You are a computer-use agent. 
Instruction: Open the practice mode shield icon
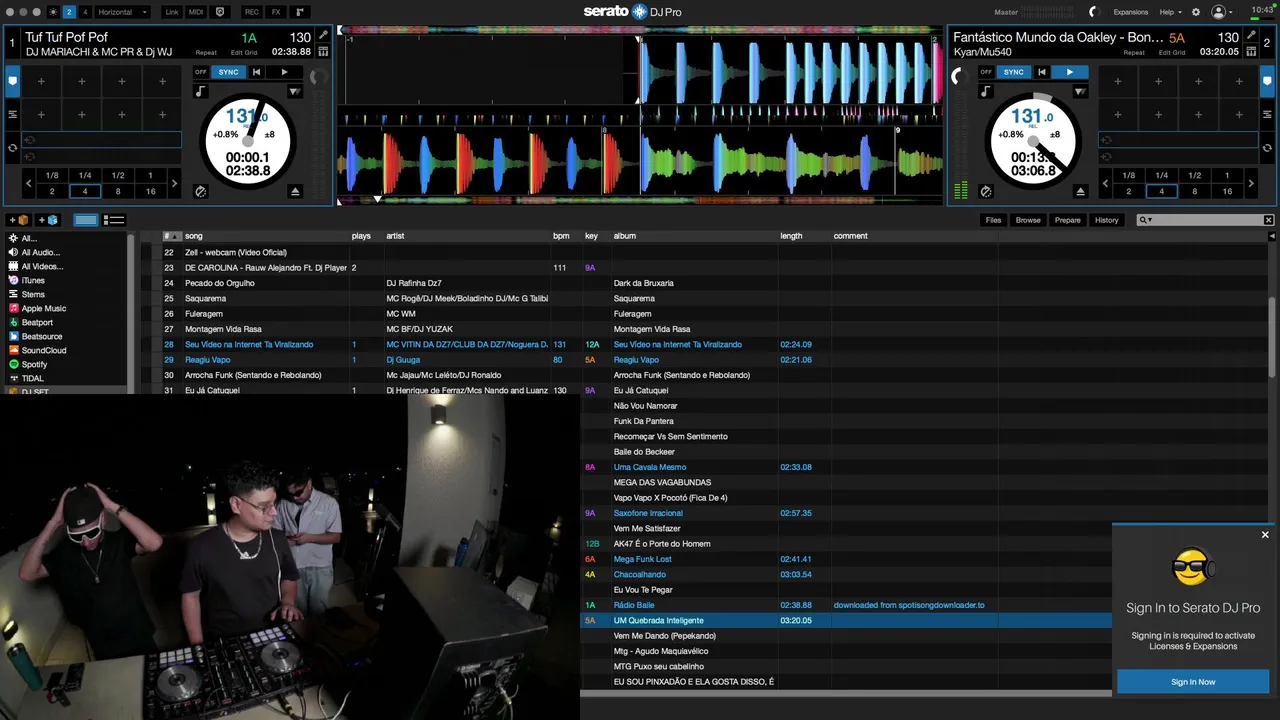pyautogui.click(x=220, y=12)
